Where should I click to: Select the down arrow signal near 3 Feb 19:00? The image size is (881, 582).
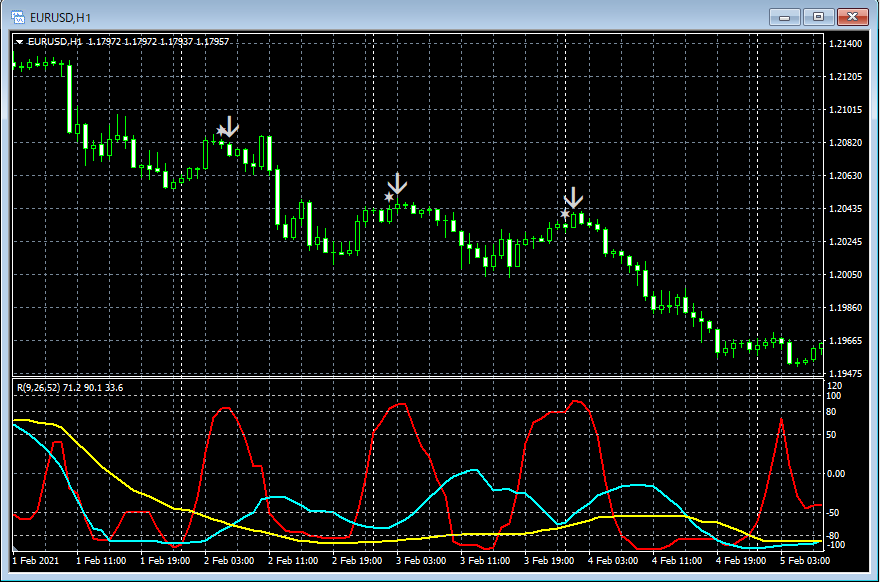574,198
